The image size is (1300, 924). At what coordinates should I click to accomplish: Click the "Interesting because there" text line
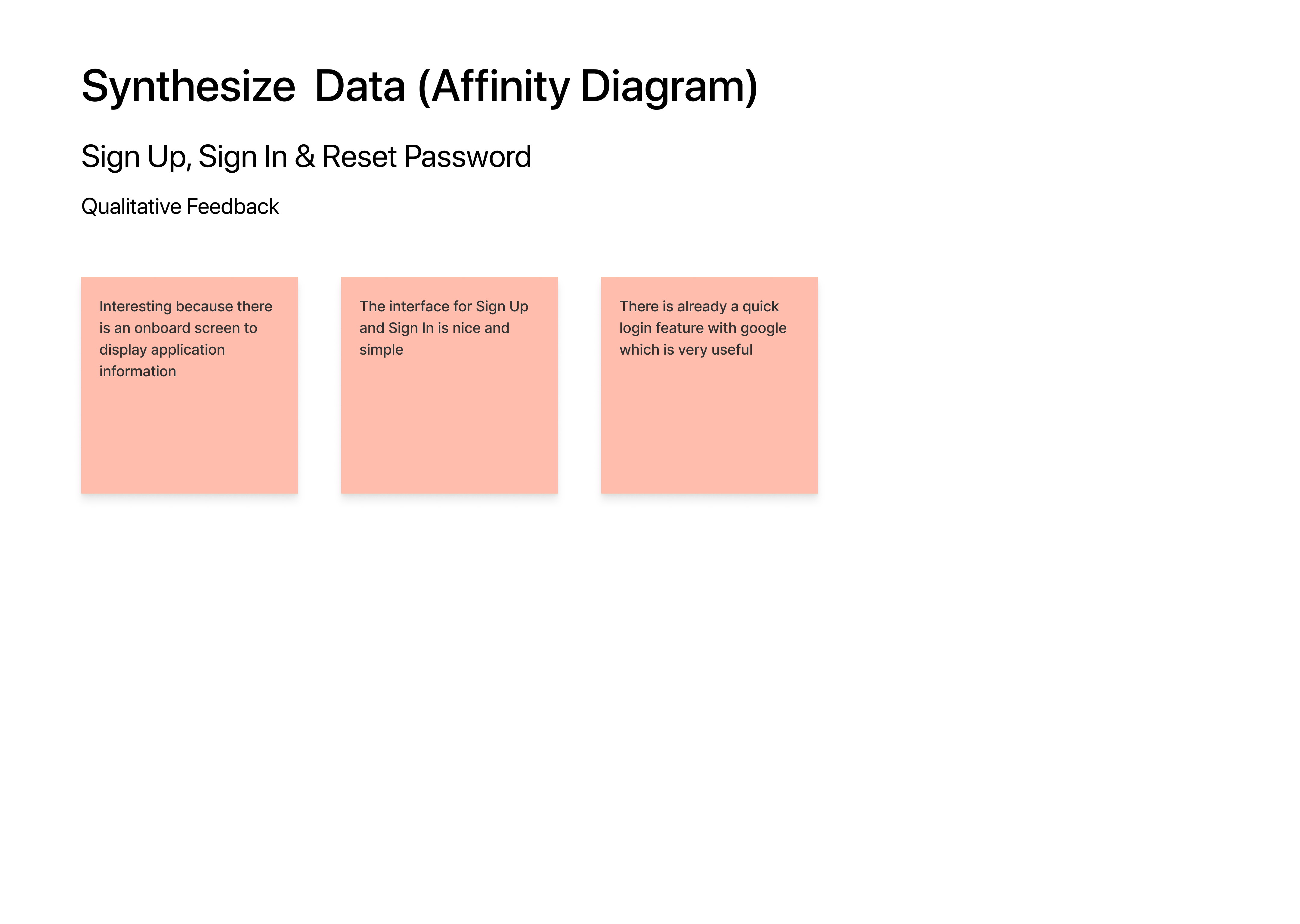[x=186, y=307]
